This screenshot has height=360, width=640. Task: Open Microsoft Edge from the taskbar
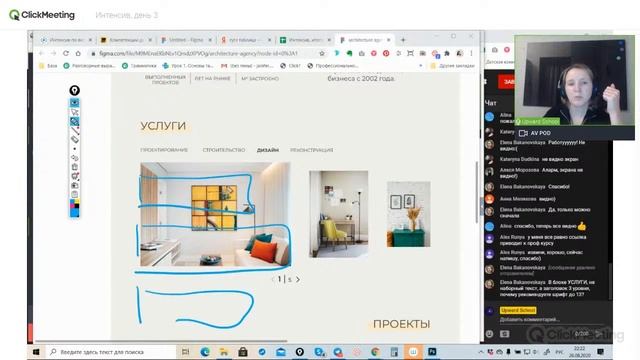pyautogui.click(x=205, y=352)
